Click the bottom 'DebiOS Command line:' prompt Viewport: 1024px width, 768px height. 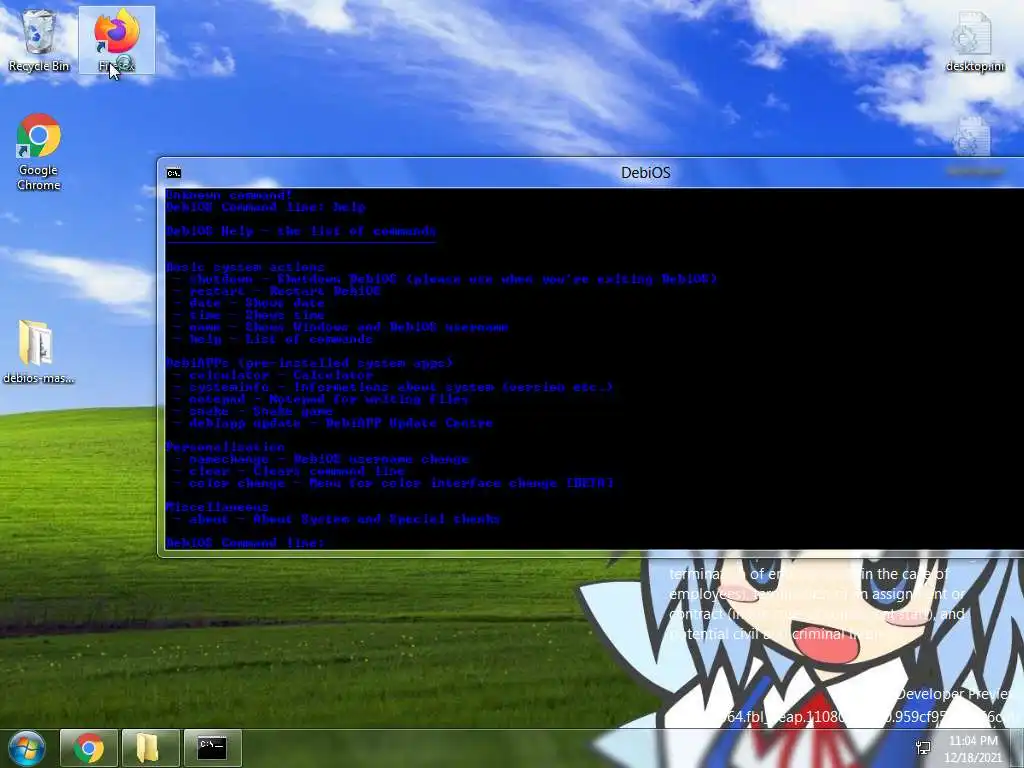(x=245, y=543)
